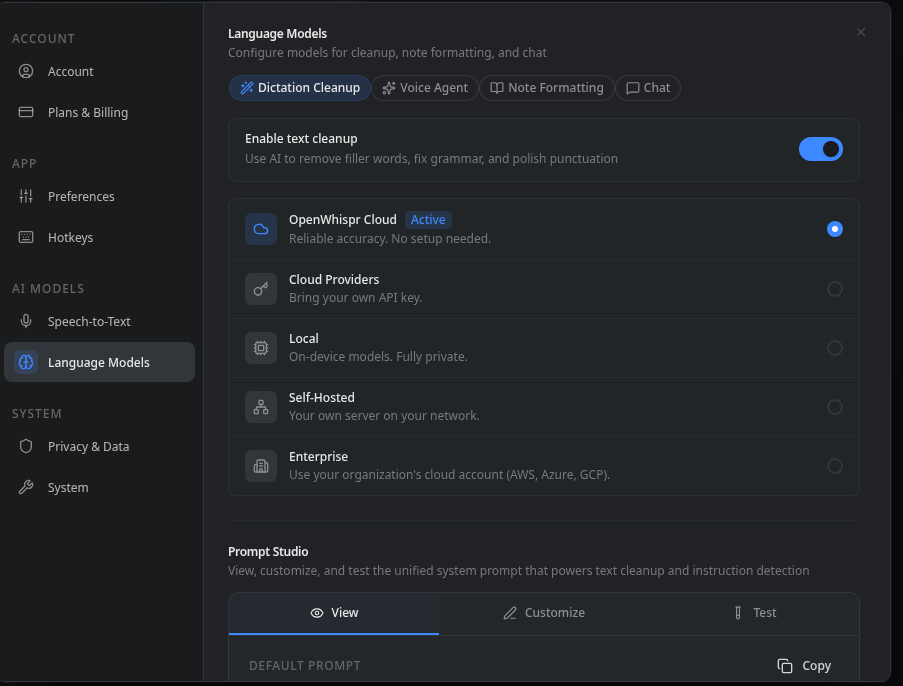Select the OpenWhispr Cloud radio button
The image size is (903, 686).
(834, 229)
